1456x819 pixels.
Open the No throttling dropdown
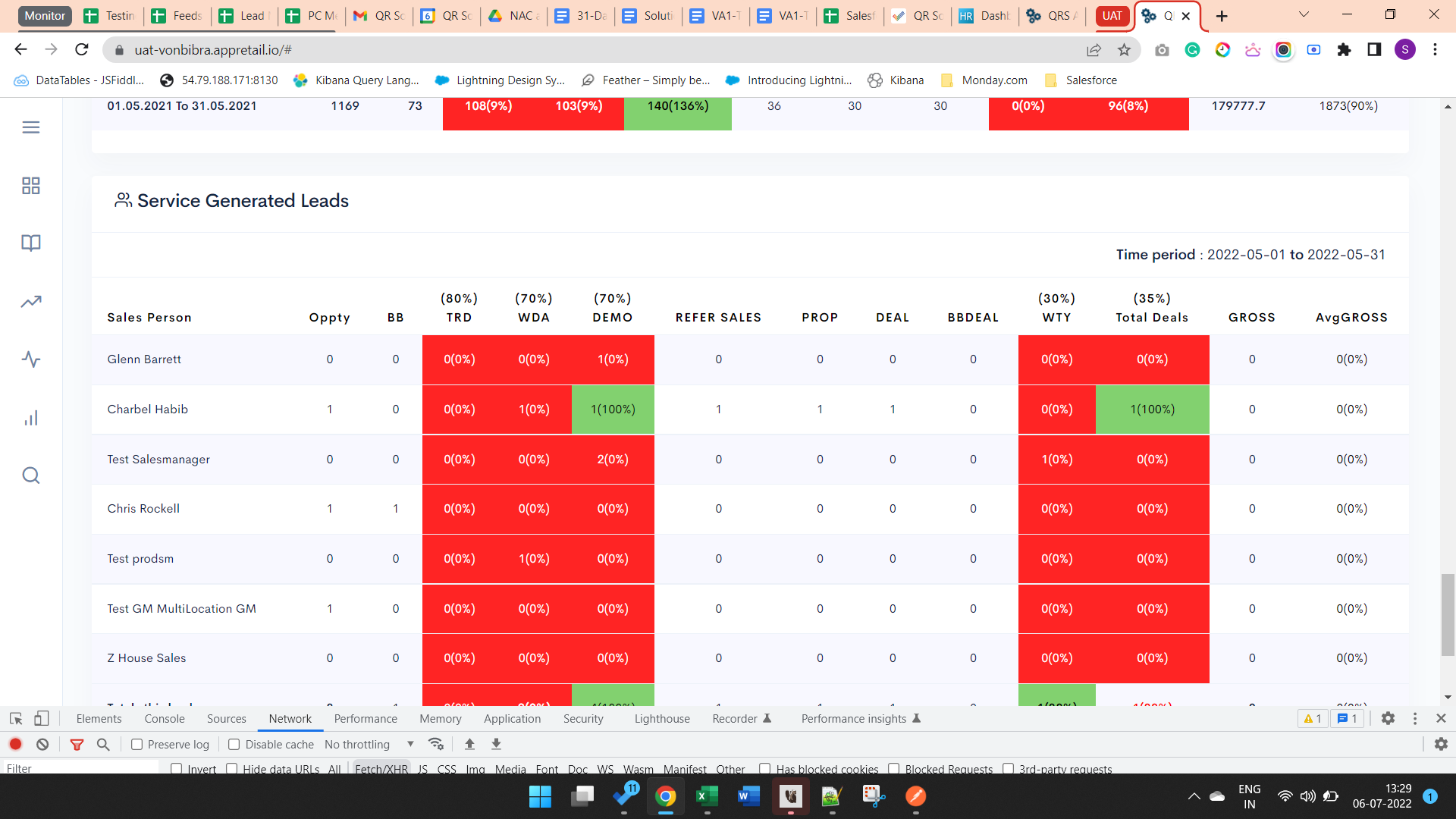(x=369, y=745)
